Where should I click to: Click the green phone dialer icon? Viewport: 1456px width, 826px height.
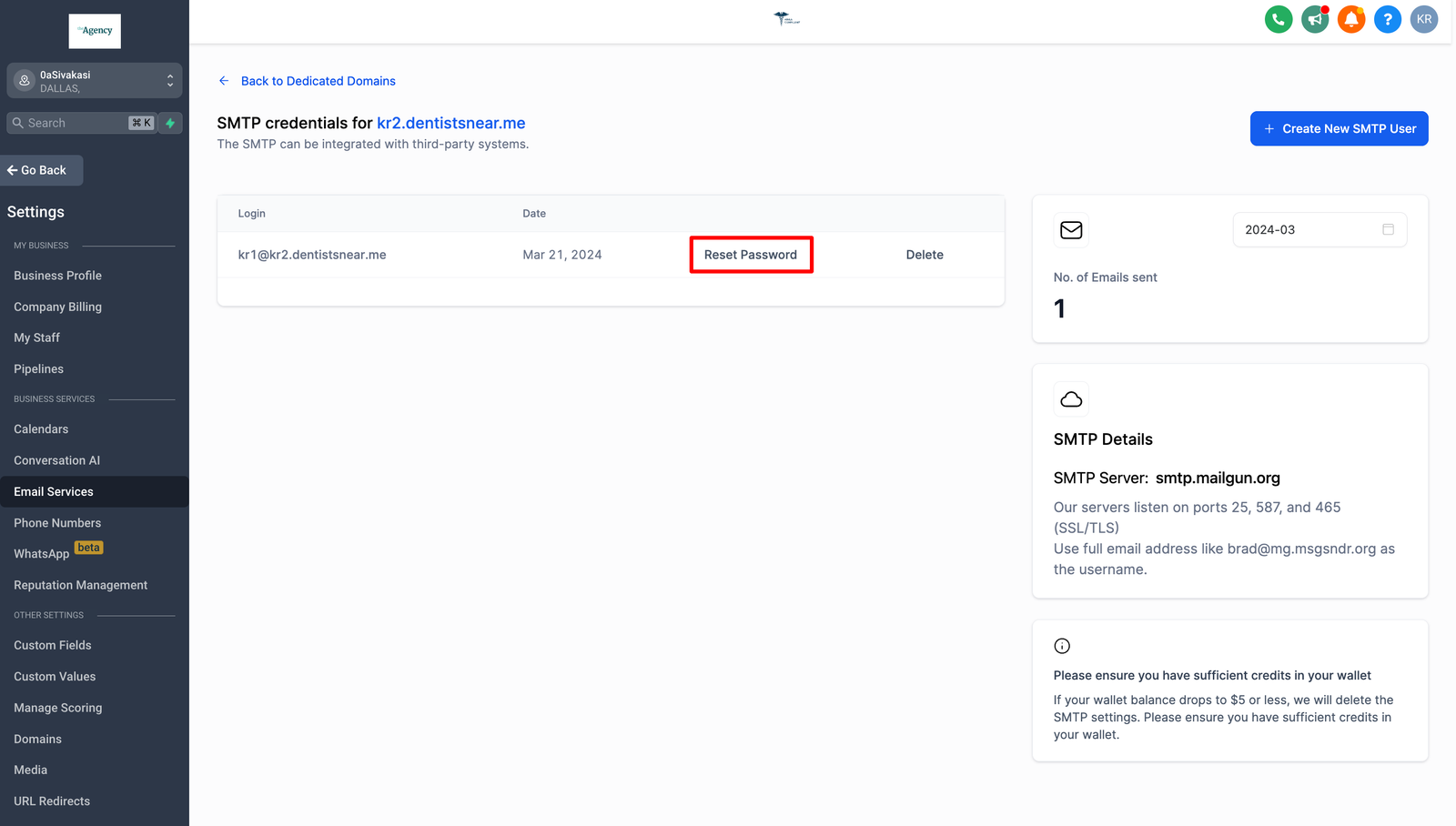(1279, 19)
